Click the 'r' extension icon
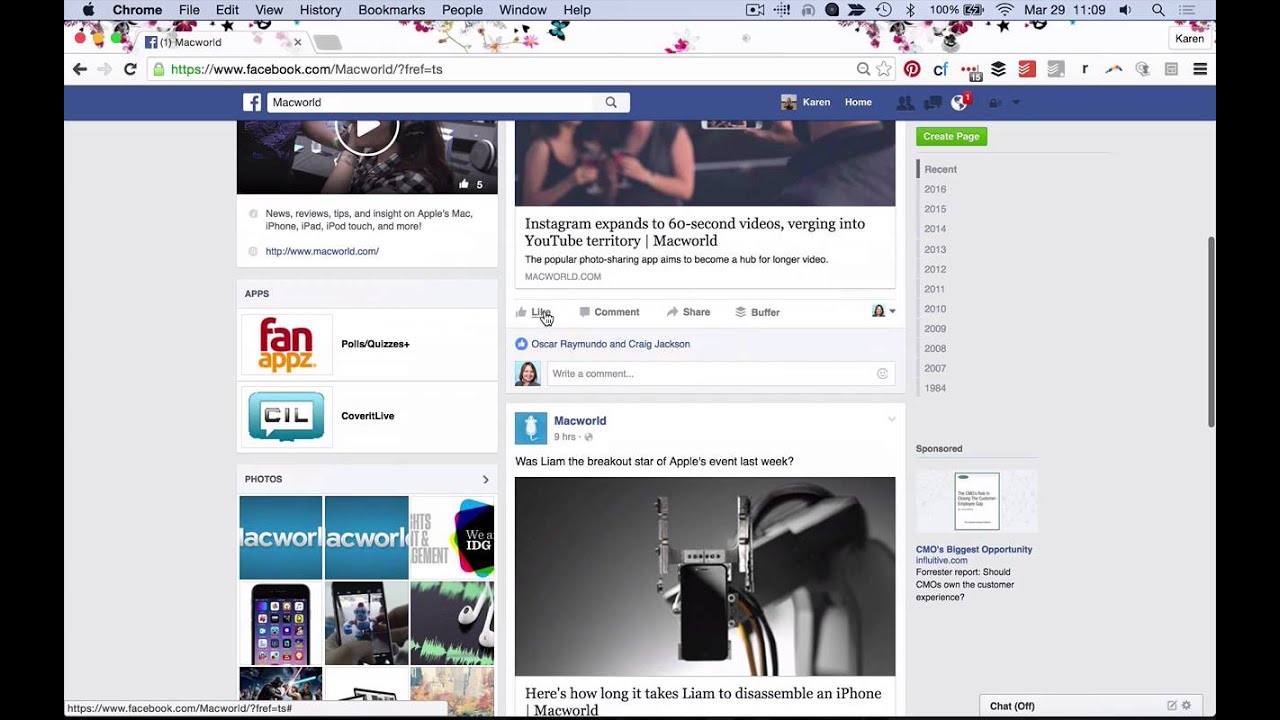 (1085, 69)
